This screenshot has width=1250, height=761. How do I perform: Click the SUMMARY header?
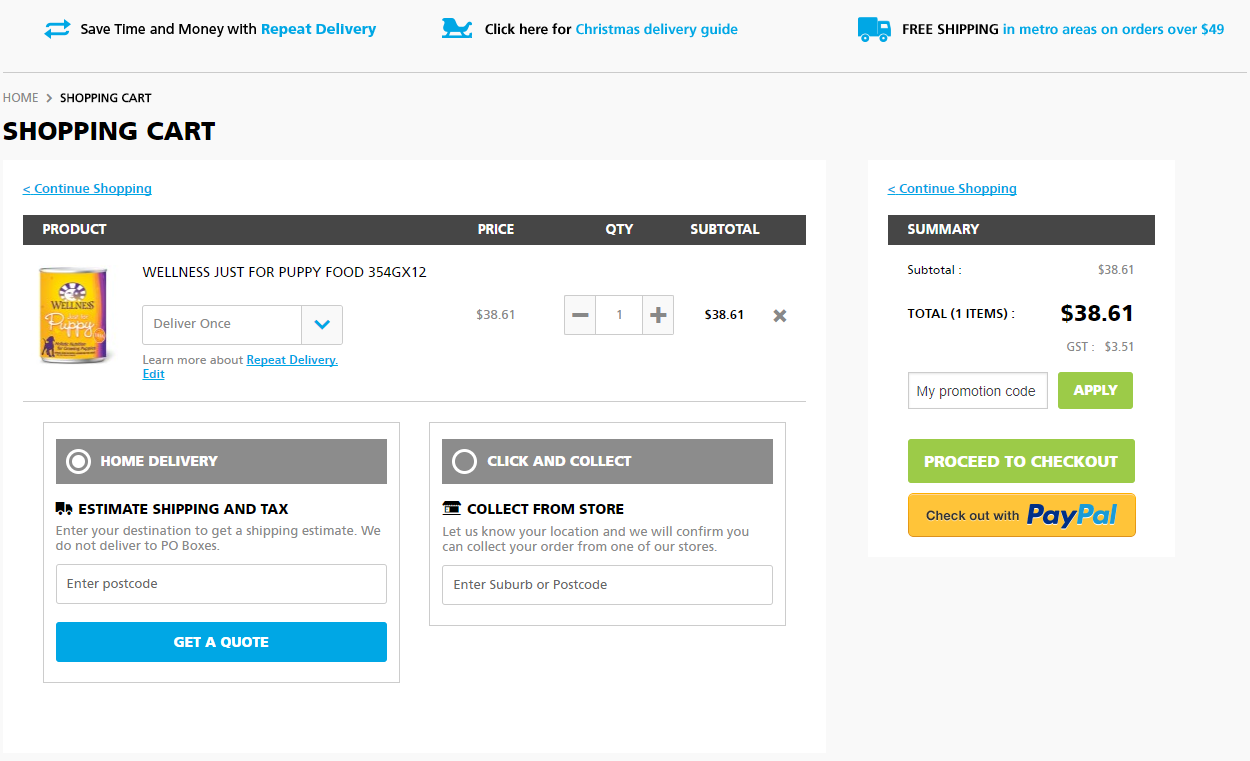pyautogui.click(x=943, y=229)
